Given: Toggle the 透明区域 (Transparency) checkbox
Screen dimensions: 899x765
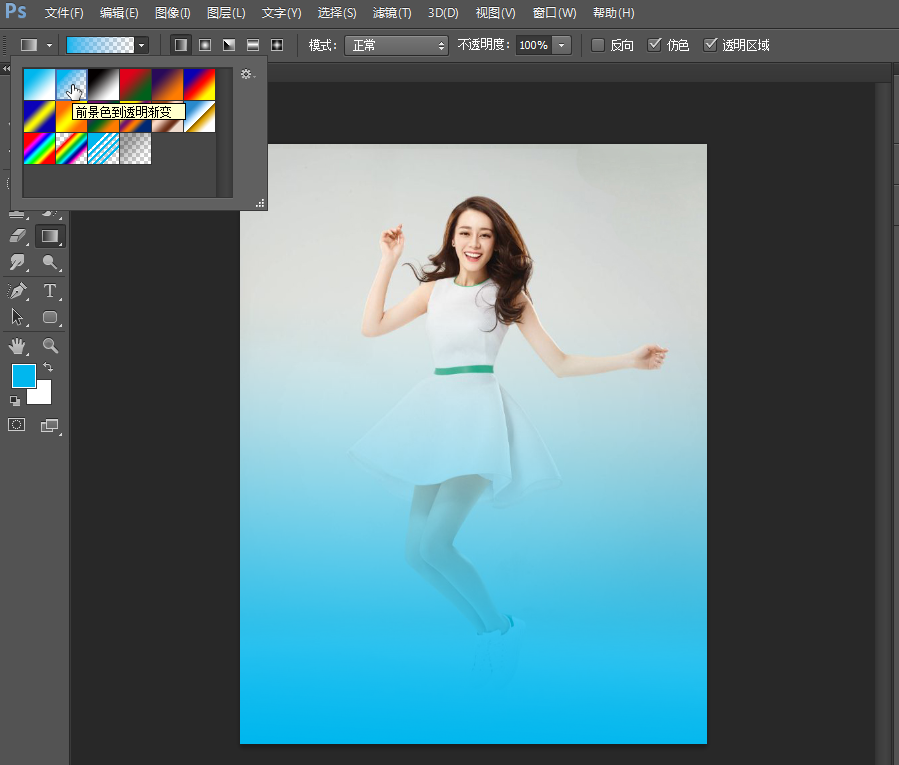Looking at the screenshot, I should (710, 45).
